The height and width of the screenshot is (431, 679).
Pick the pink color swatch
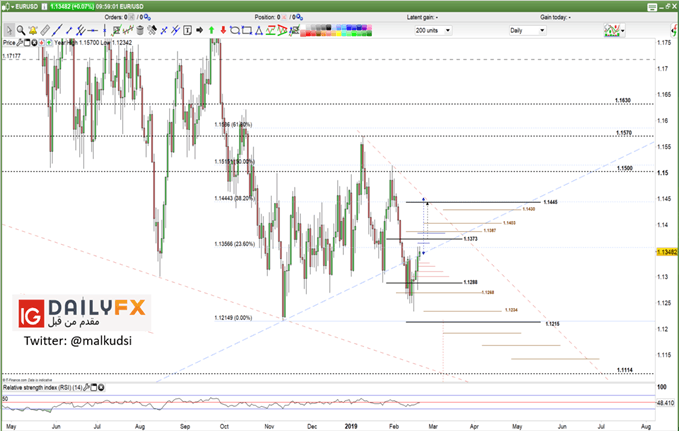369,27
